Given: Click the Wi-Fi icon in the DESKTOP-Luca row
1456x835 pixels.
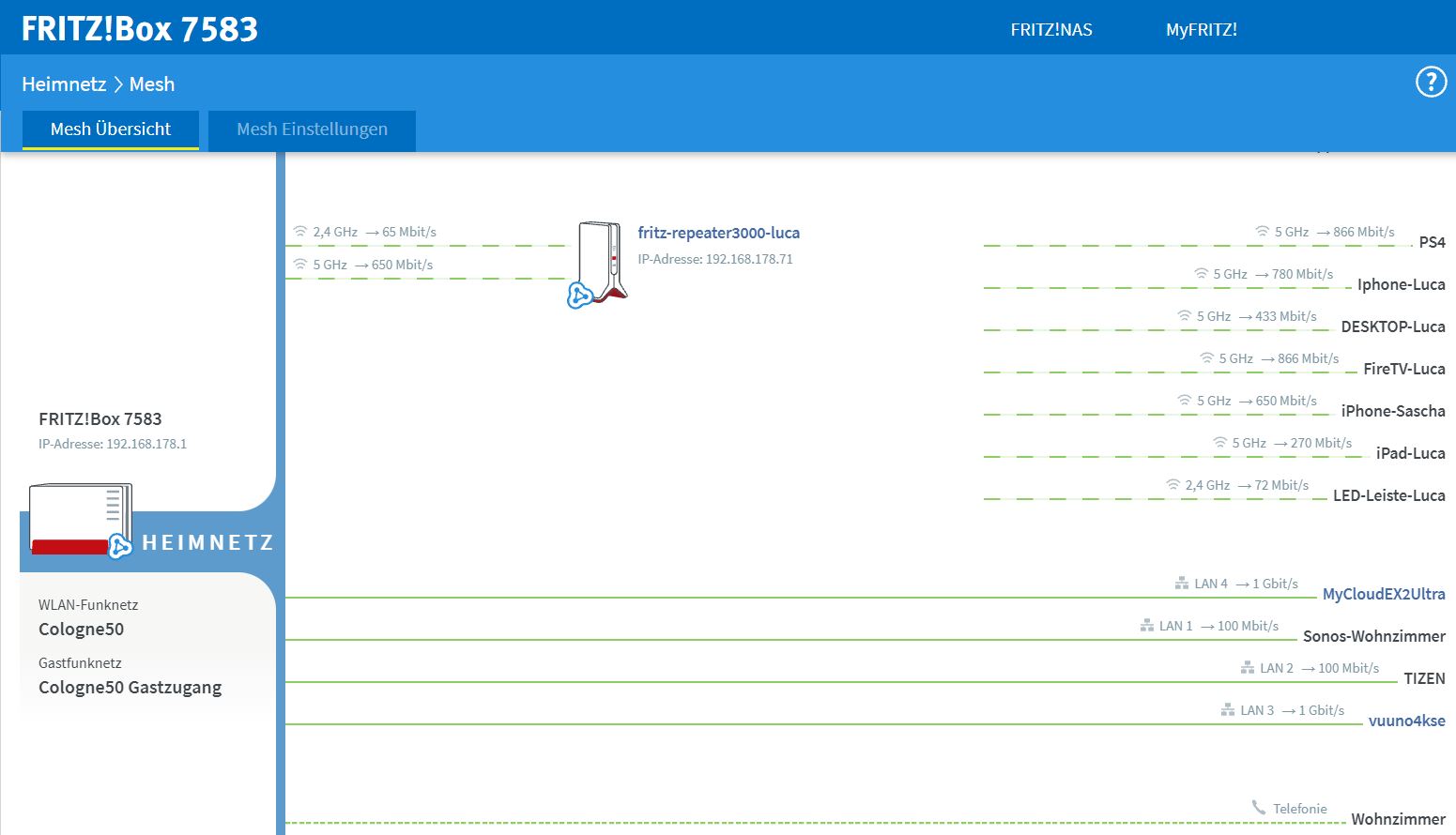Looking at the screenshot, I should click(1185, 315).
